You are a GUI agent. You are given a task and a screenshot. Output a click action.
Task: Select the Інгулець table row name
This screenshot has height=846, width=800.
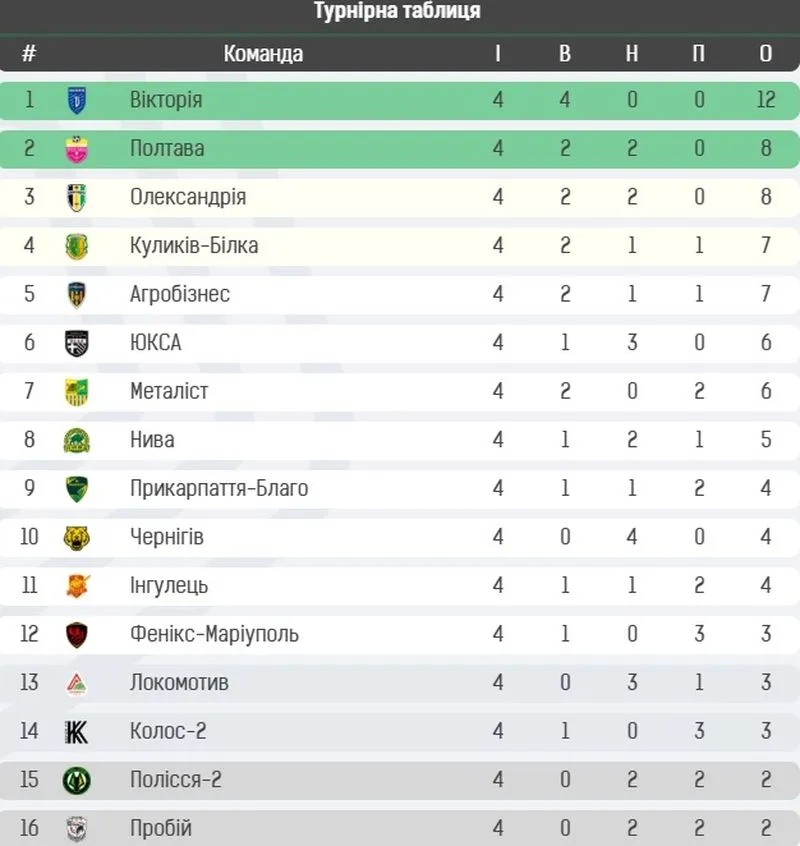pyautogui.click(x=169, y=585)
